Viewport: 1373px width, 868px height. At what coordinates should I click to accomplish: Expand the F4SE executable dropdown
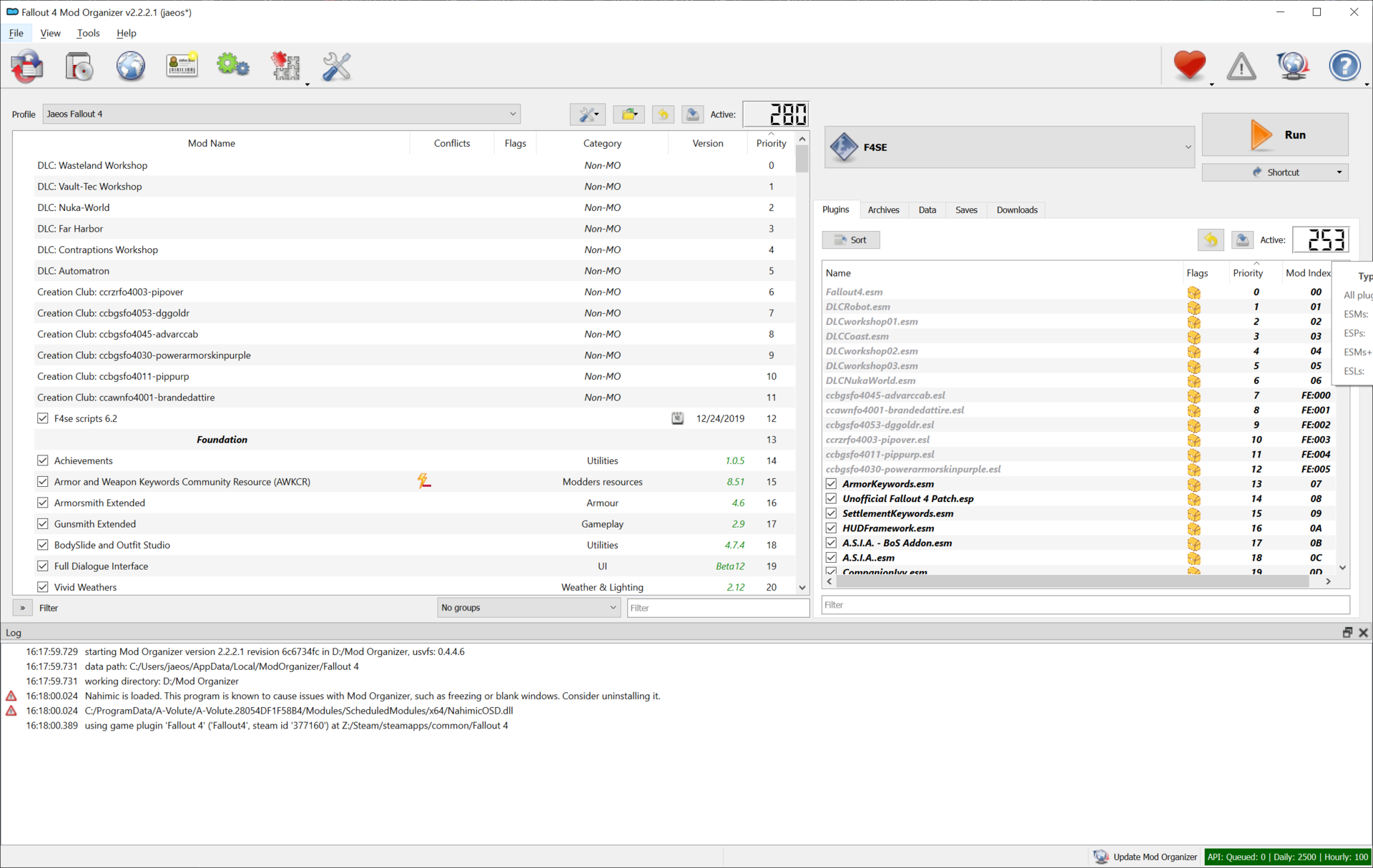pos(1009,147)
